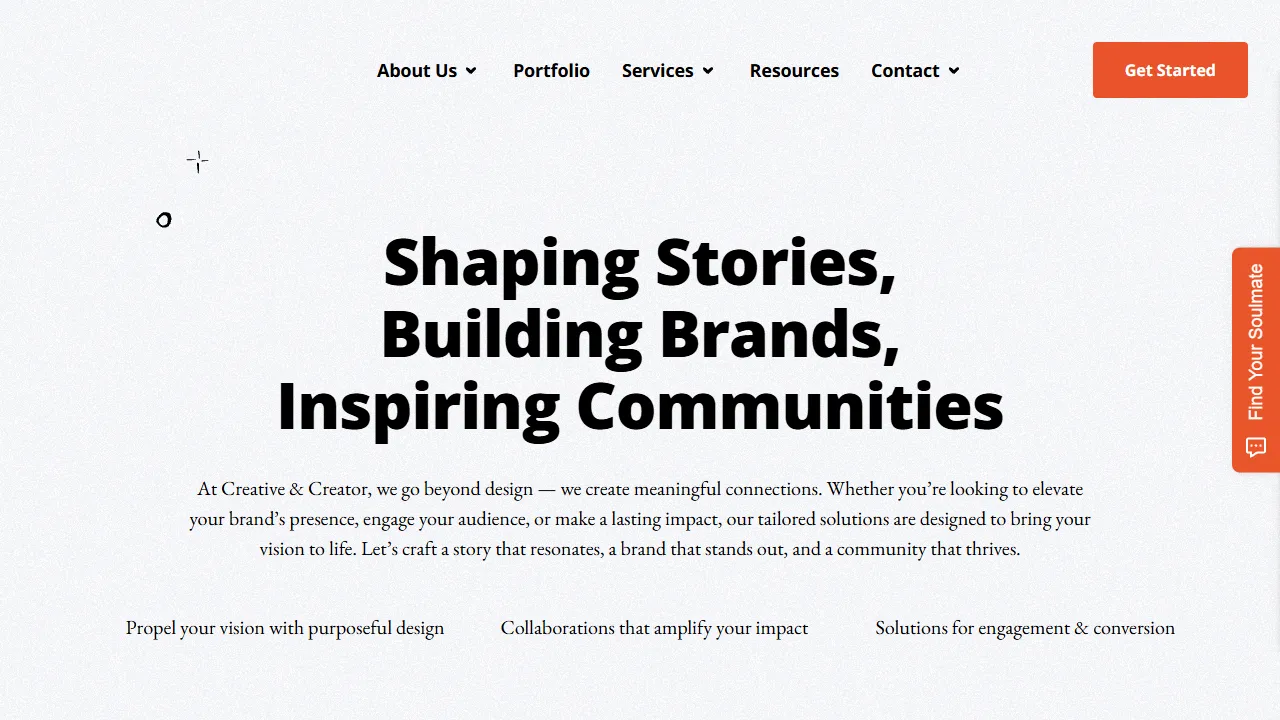The height and width of the screenshot is (720, 1280).
Task: Click "Propel your vision with purposeful design"
Action: 285,627
